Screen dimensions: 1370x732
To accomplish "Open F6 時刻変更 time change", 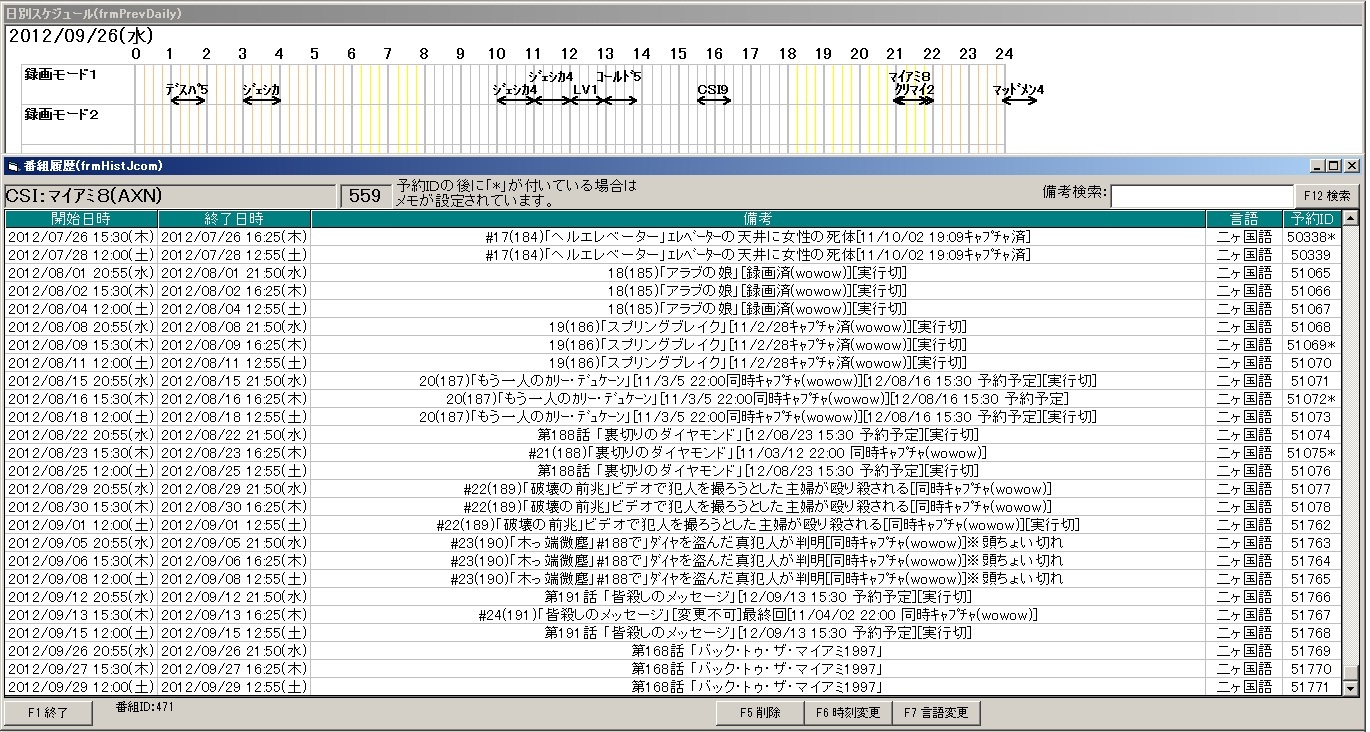I will point(848,713).
